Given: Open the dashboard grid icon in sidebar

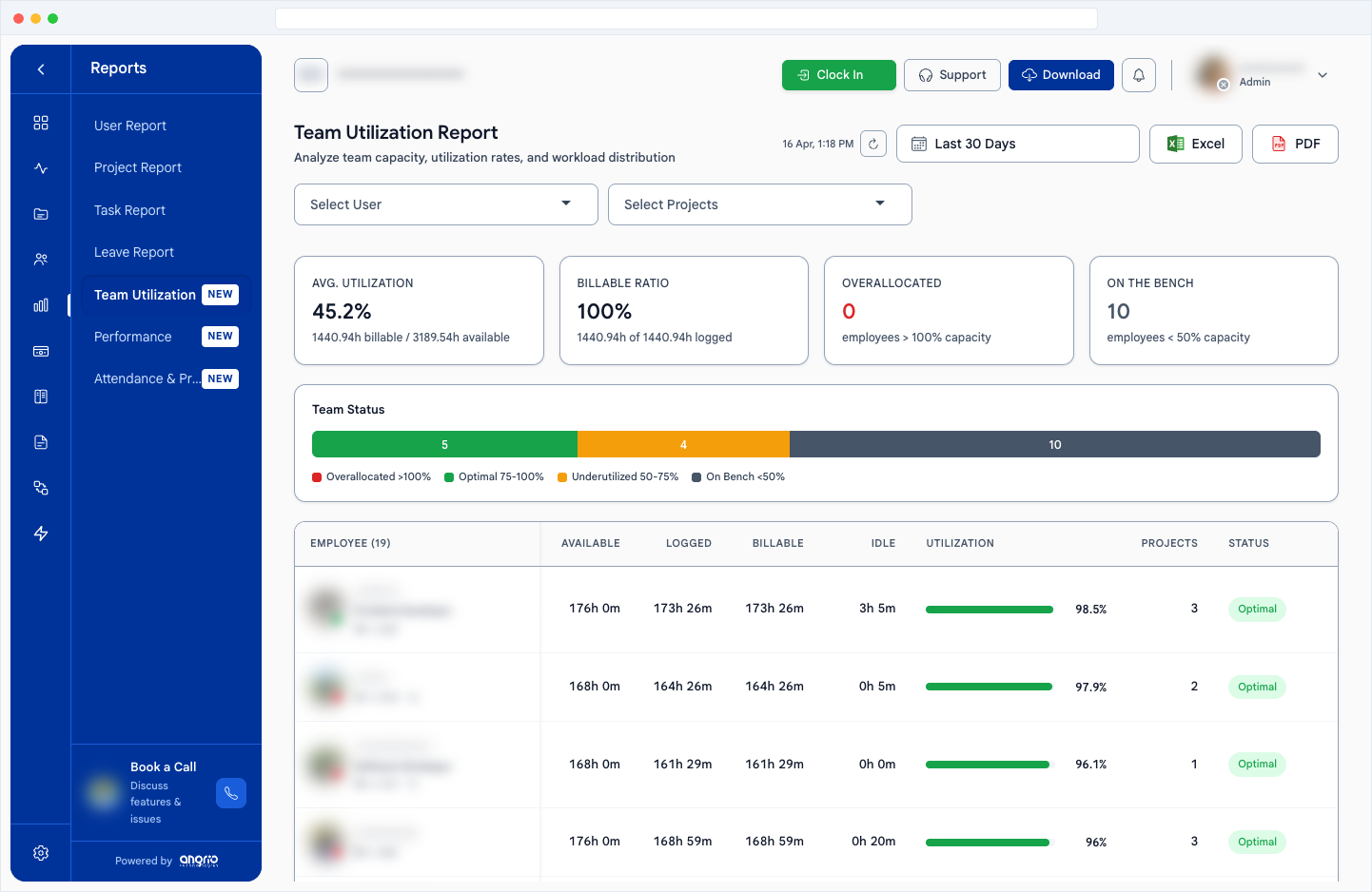Looking at the screenshot, I should tap(41, 123).
